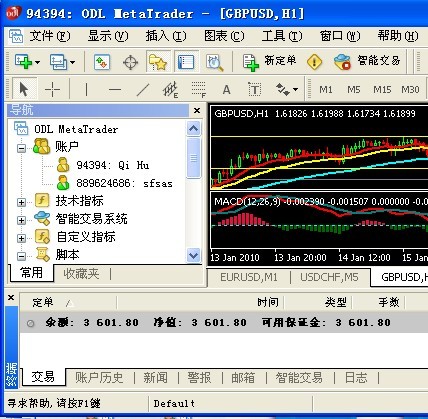Close the terminal panel
The width and height of the screenshot is (428, 419).
click(11, 298)
